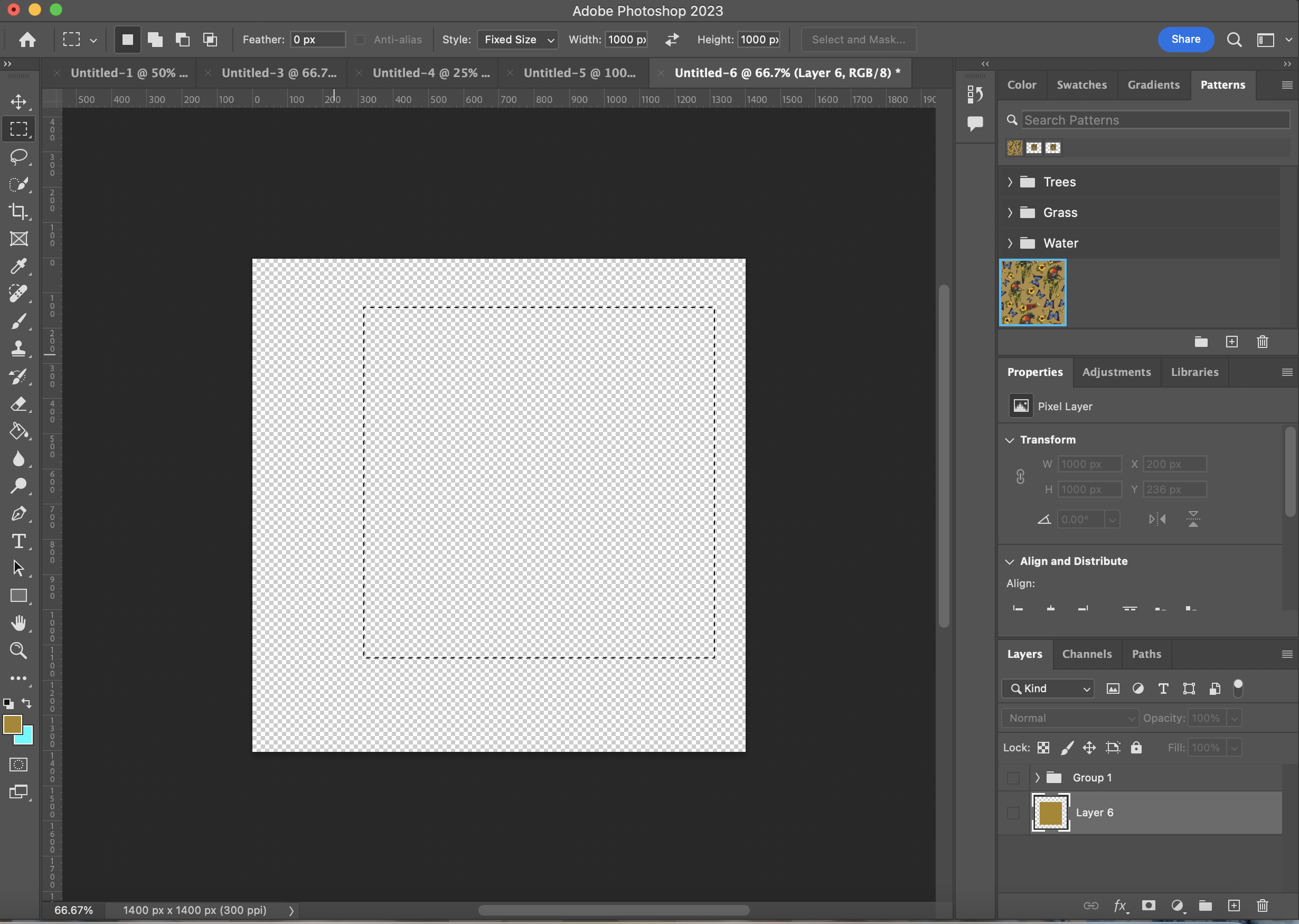Screen dimensions: 1299x924
Task: Switch to the Swatches tab
Action: pos(1081,85)
